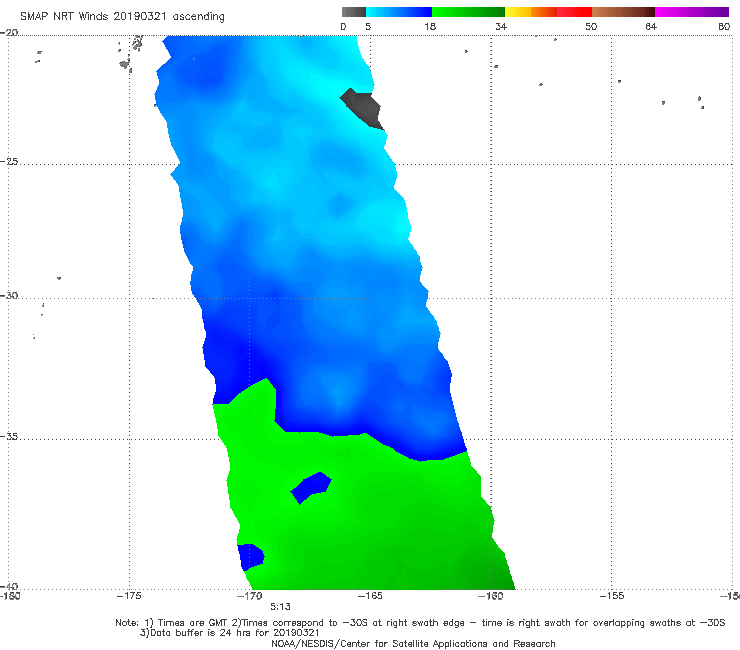Click the blue patch on the green area's left edge
Viewport: 740px width, 650px height.
[251, 557]
